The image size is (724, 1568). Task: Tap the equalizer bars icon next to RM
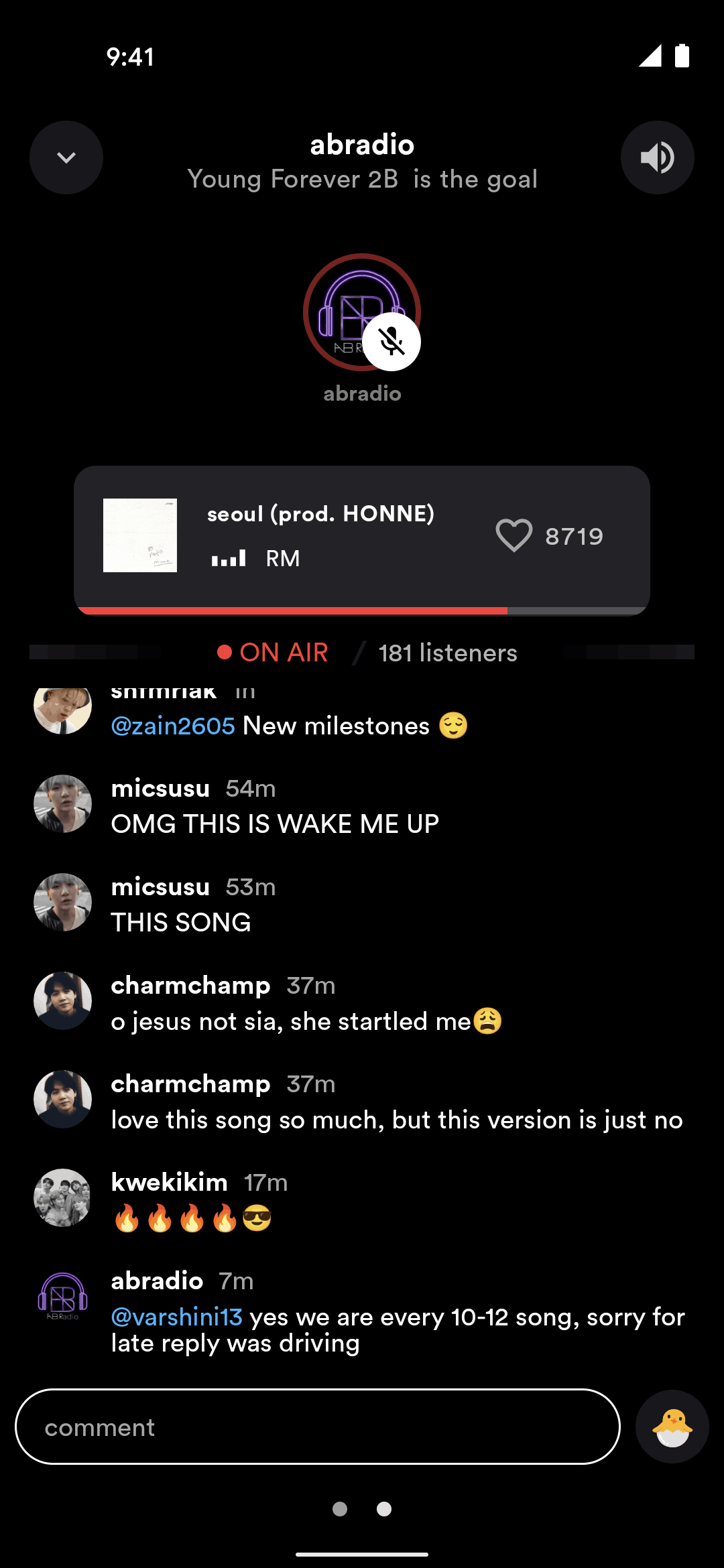click(x=229, y=558)
